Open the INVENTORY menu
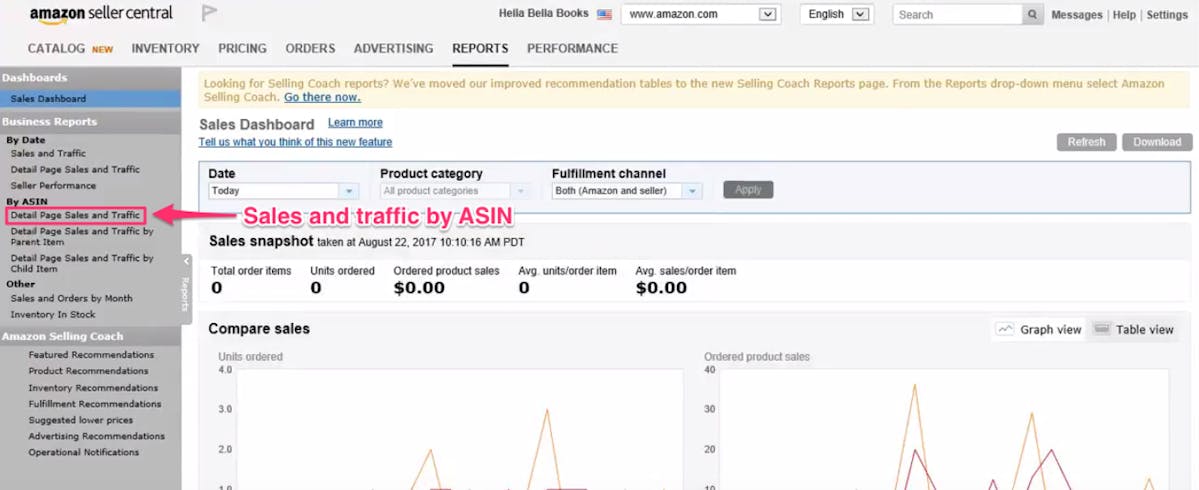 [x=165, y=48]
